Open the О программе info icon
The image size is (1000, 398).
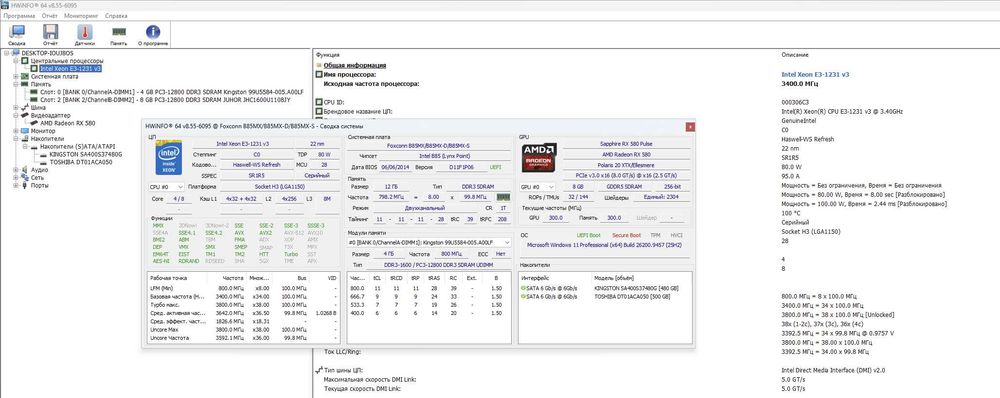[153, 31]
